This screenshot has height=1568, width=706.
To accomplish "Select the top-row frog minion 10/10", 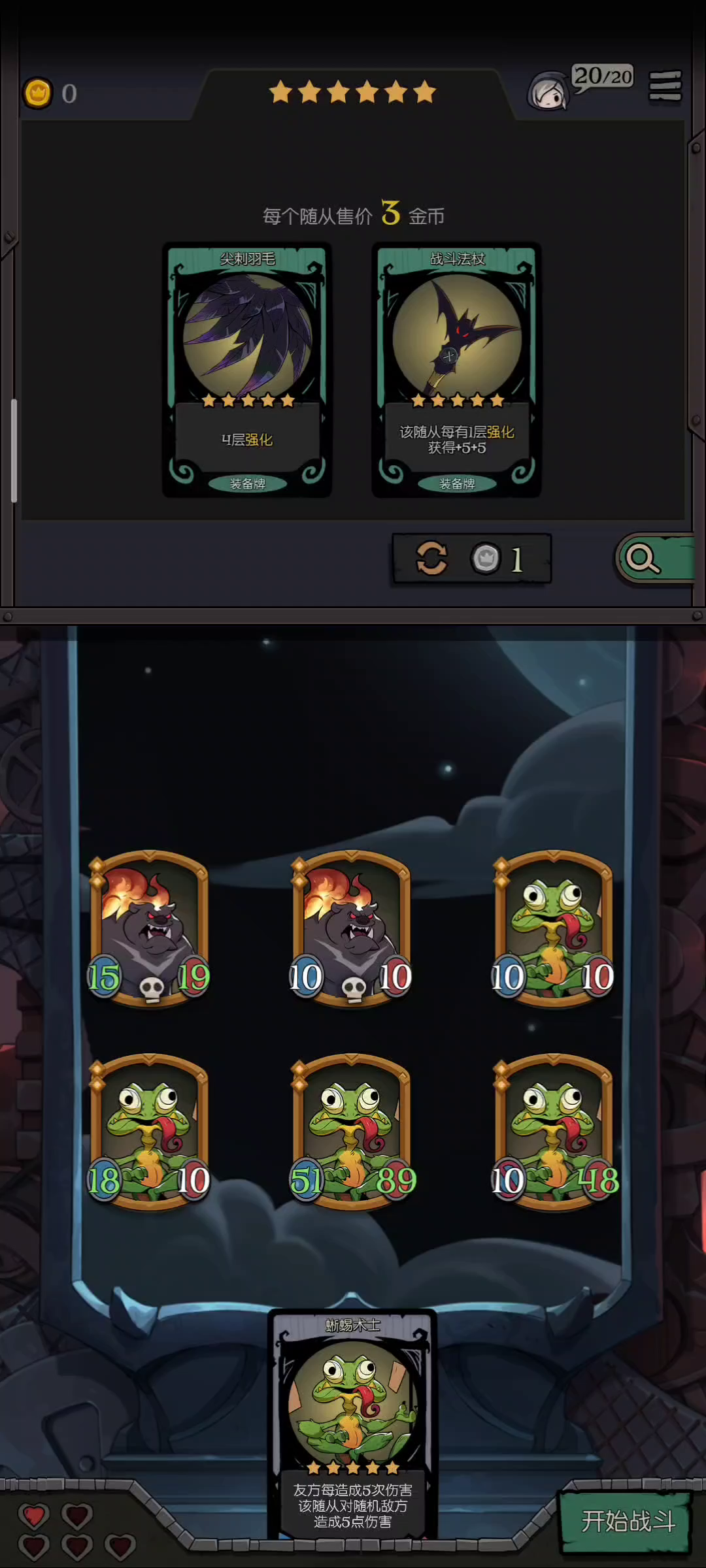I will (x=553, y=928).
